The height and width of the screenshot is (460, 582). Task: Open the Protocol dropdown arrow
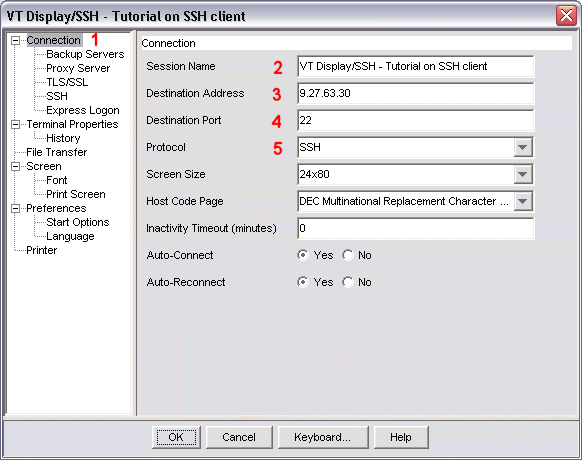[x=523, y=147]
